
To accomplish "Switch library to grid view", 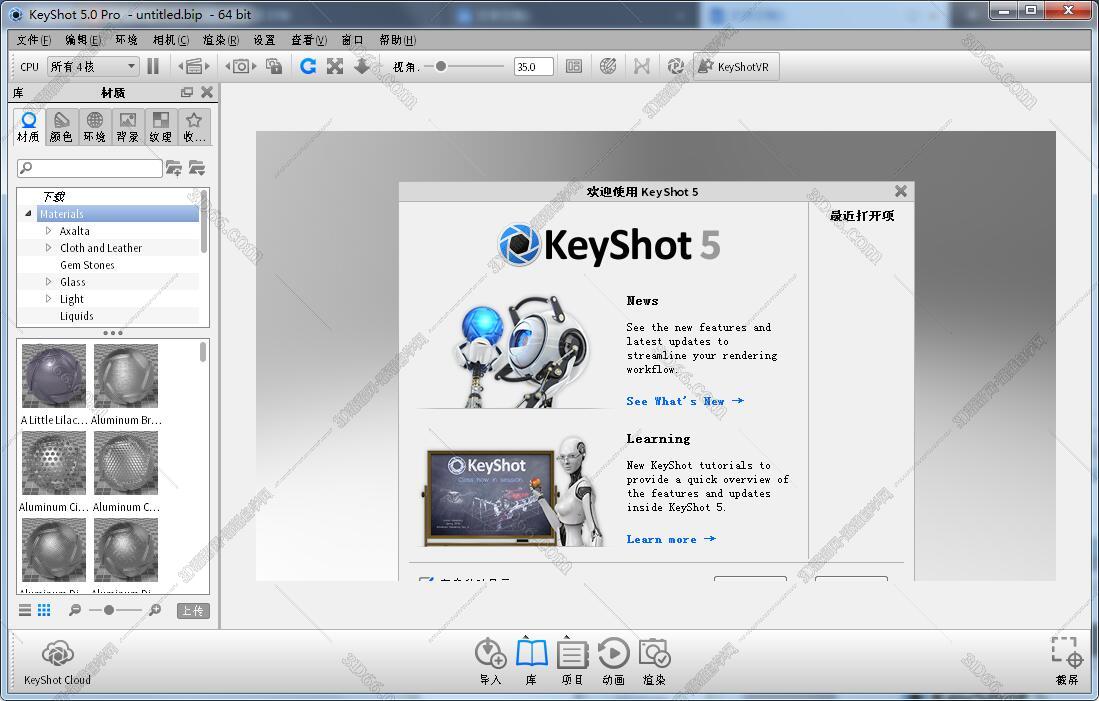I will pos(44,611).
